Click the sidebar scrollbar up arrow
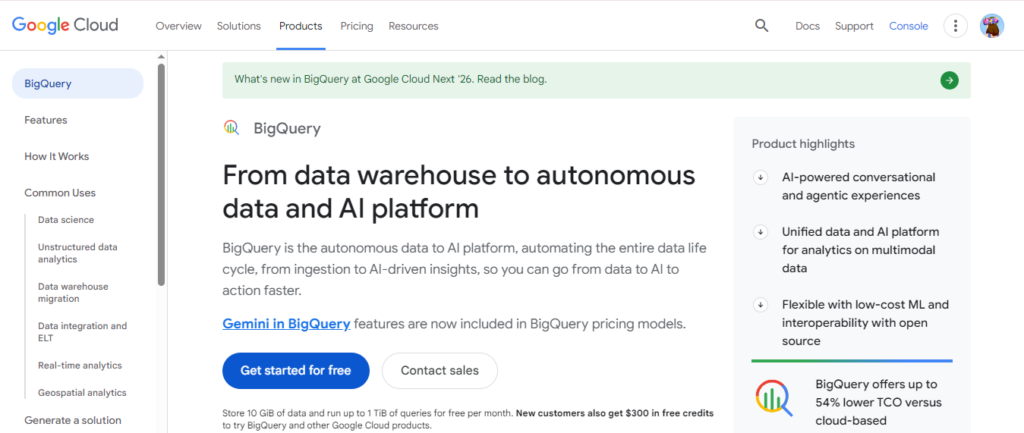1024x433 pixels. [x=161, y=57]
